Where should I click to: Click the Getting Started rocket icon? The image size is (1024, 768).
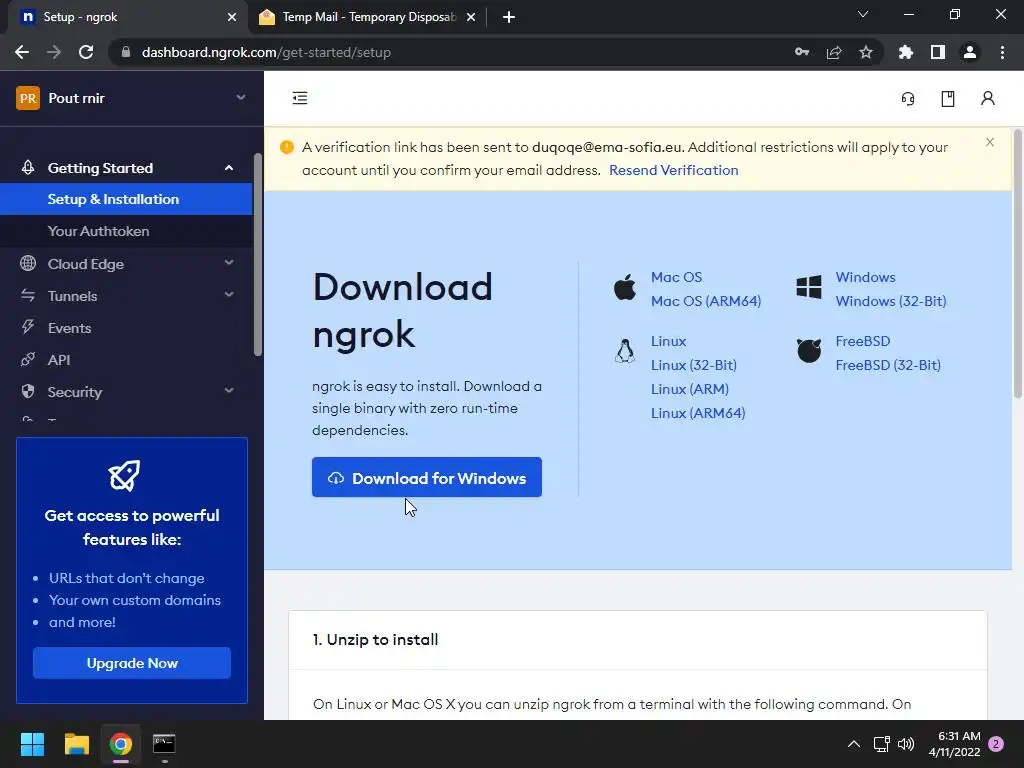pos(27,168)
